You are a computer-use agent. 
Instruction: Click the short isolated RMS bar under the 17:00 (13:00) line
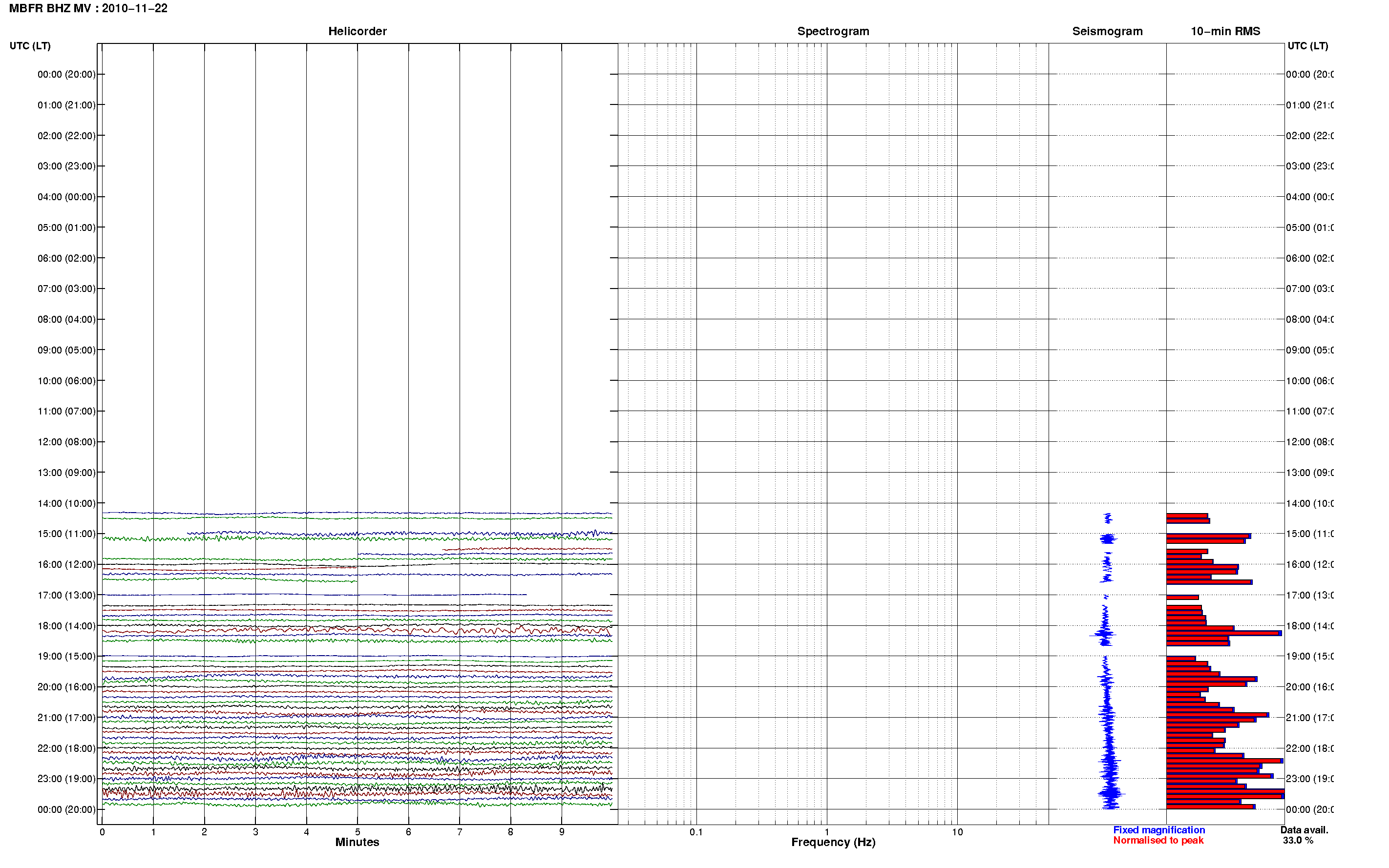coord(1182,598)
